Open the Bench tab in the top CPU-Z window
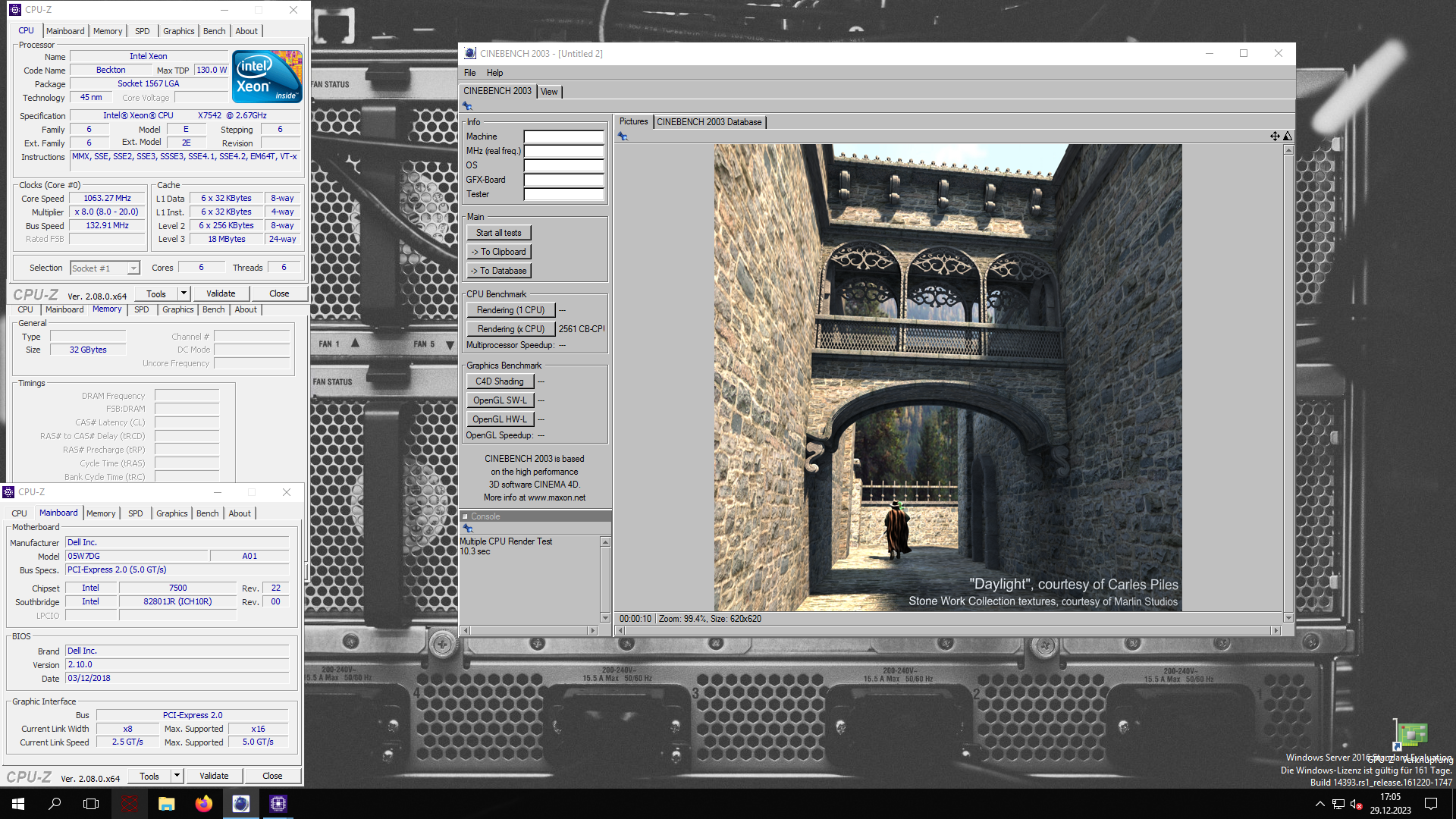1456x819 pixels. [215, 31]
